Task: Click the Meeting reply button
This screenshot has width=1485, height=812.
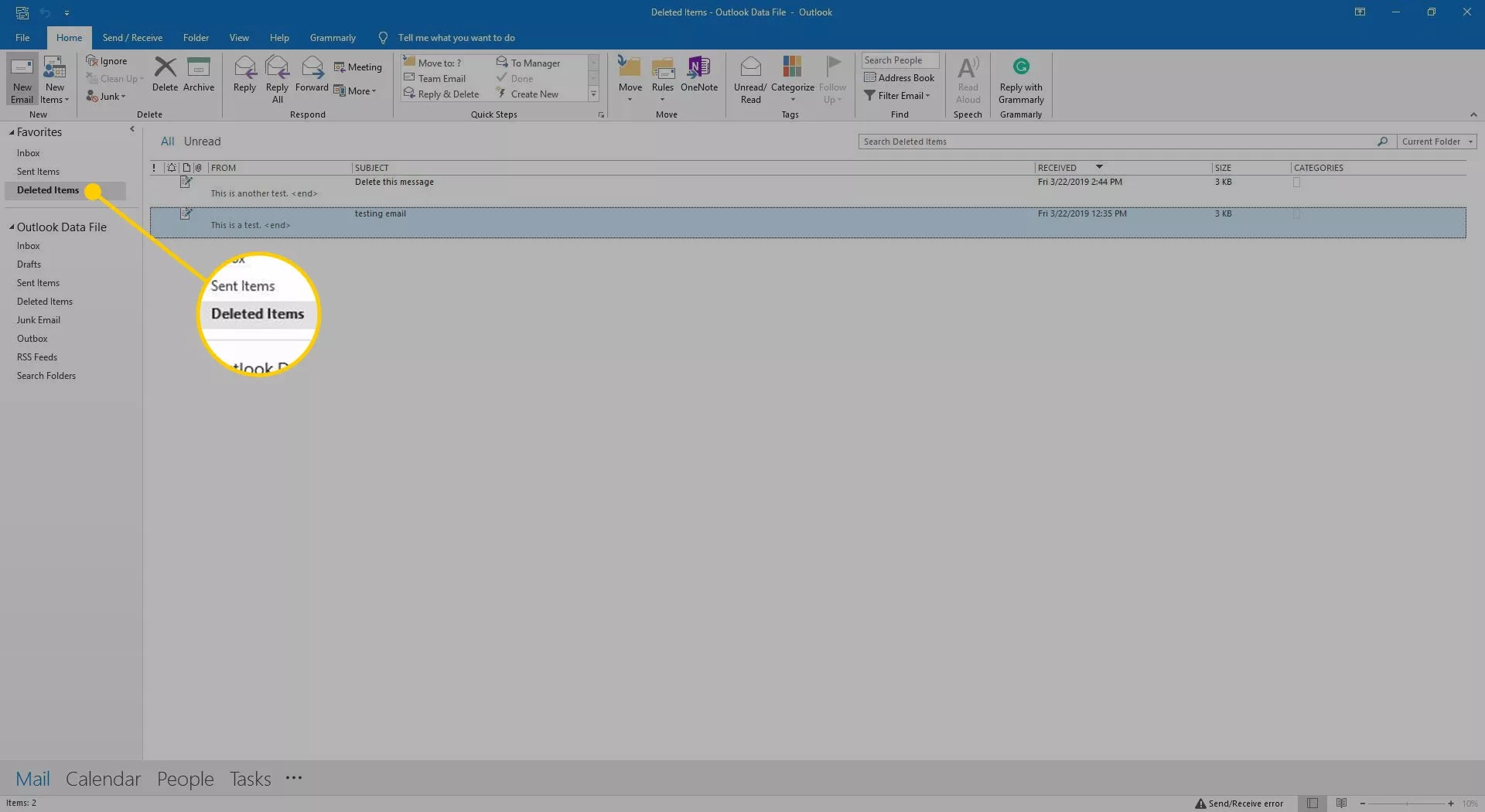Action: click(x=357, y=67)
